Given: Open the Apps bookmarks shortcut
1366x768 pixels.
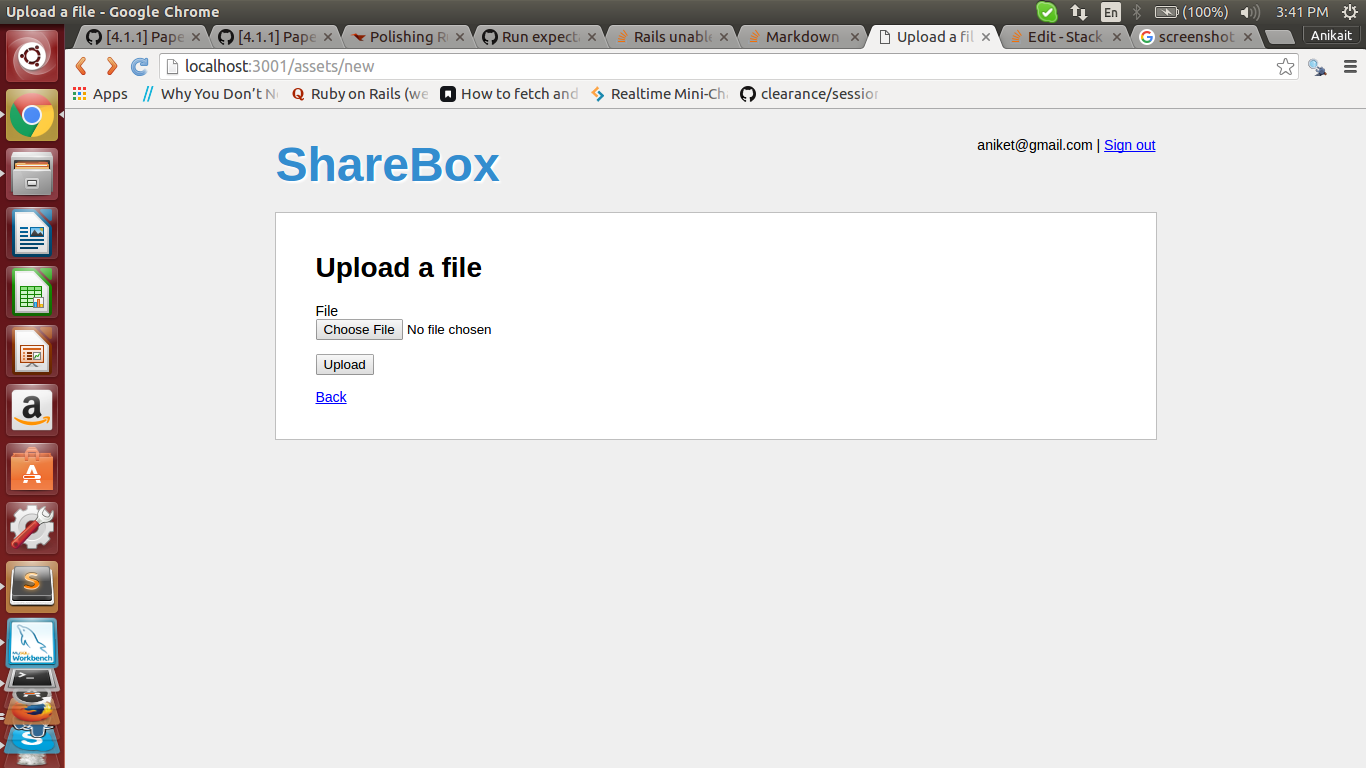Looking at the screenshot, I should [100, 94].
